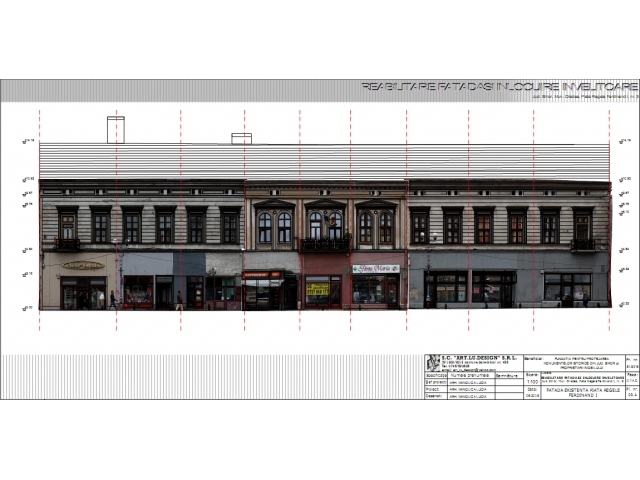Select the central balcony with iron railing

[325, 244]
